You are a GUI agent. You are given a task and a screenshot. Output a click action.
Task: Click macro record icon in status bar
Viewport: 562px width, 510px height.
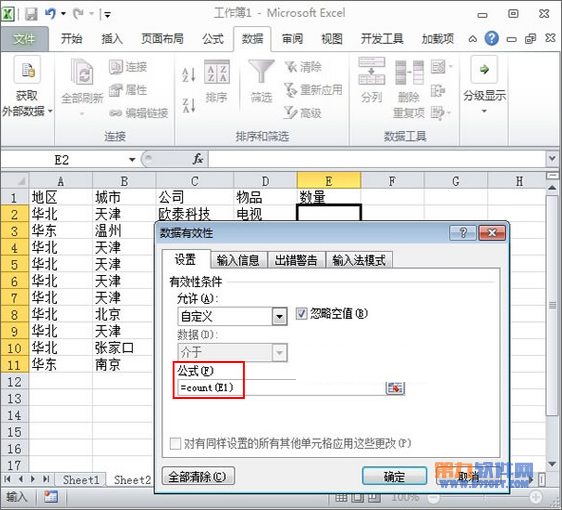(x=51, y=496)
